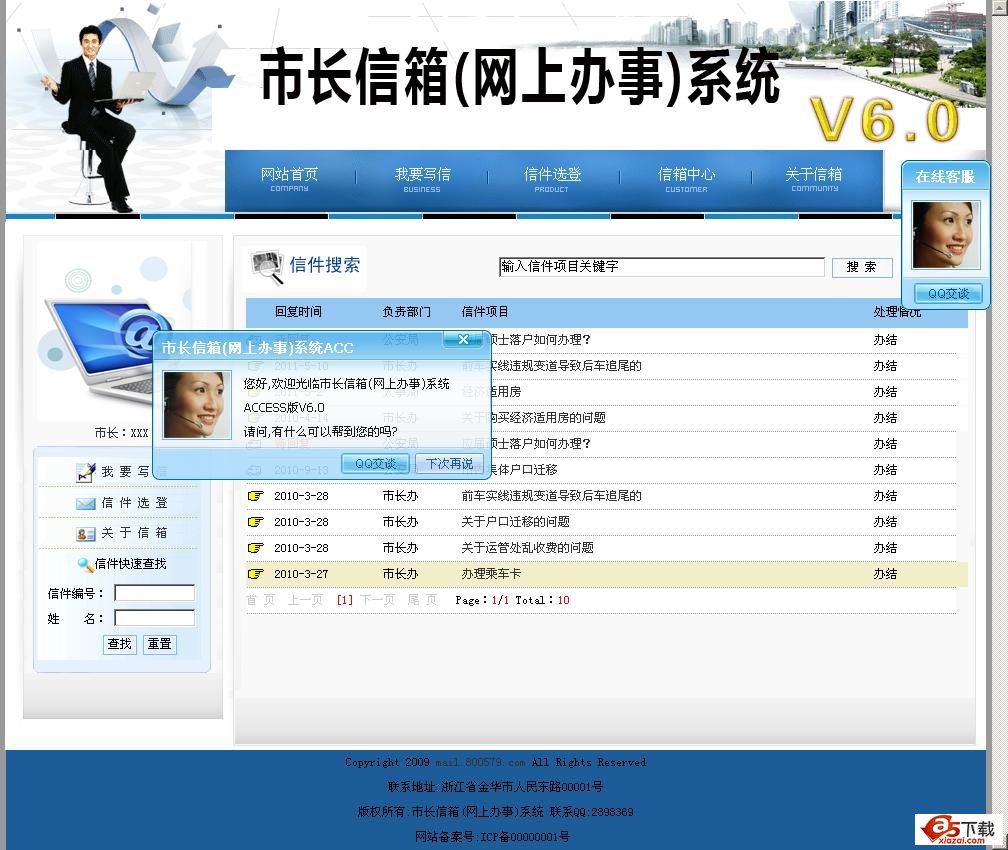This screenshot has height=850, width=1008.
Task: Open the 信箱中心 navigation tab
Action: tap(686, 178)
